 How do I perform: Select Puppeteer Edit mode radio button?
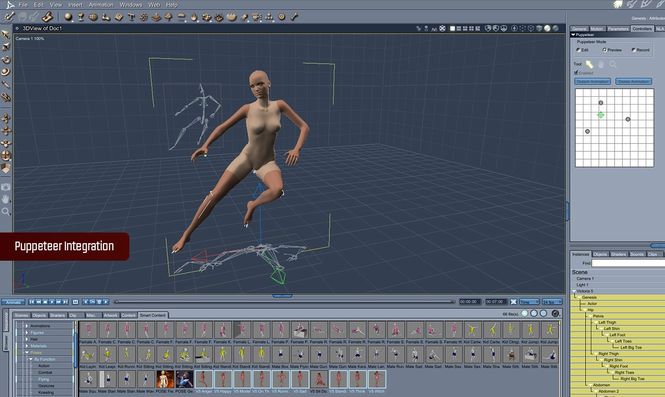[578, 50]
